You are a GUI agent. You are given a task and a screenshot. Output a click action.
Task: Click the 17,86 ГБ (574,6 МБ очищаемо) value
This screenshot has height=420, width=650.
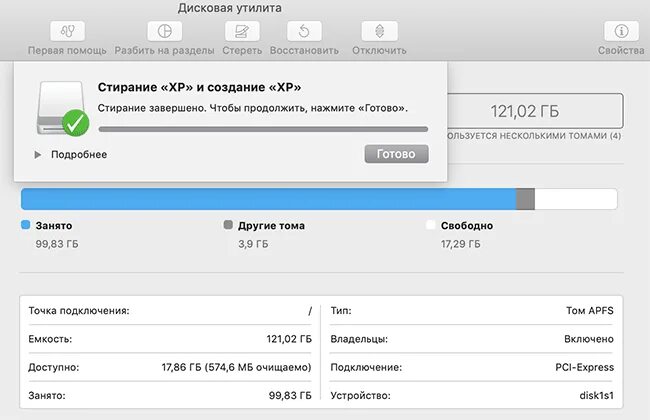point(236,367)
